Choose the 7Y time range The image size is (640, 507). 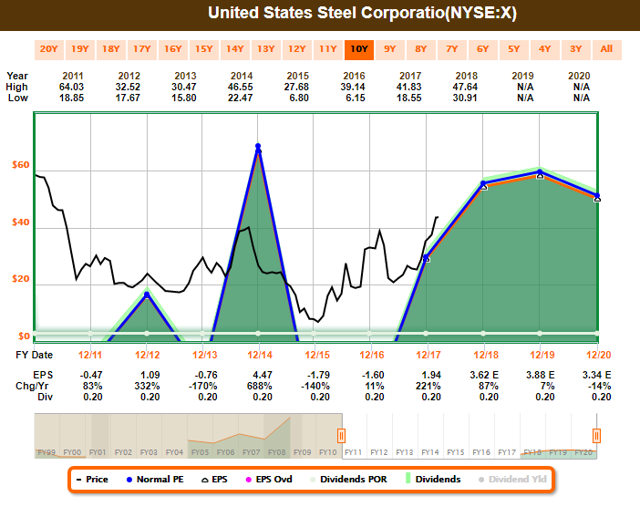coord(452,49)
